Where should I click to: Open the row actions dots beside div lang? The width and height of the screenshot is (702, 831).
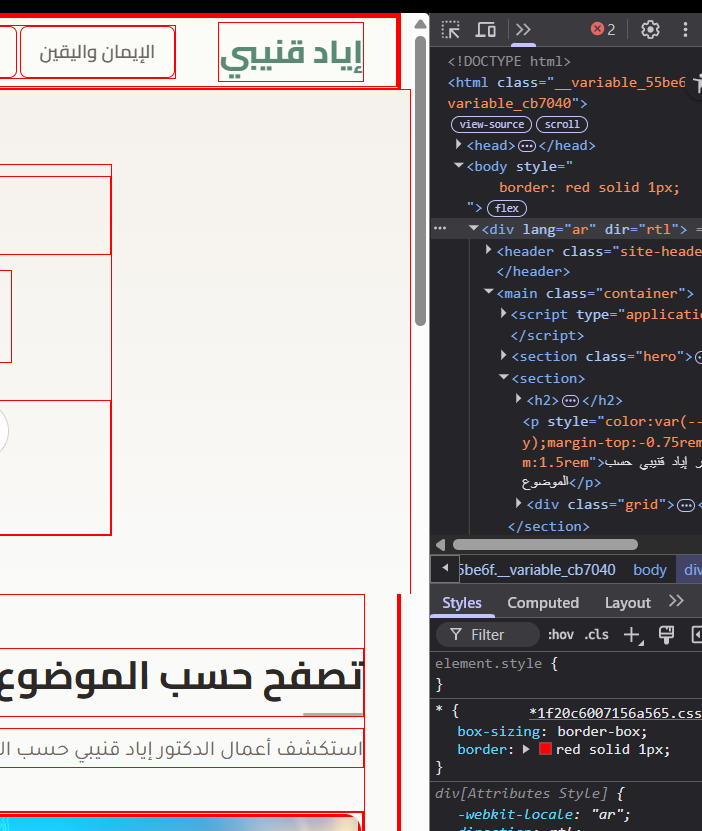click(440, 228)
